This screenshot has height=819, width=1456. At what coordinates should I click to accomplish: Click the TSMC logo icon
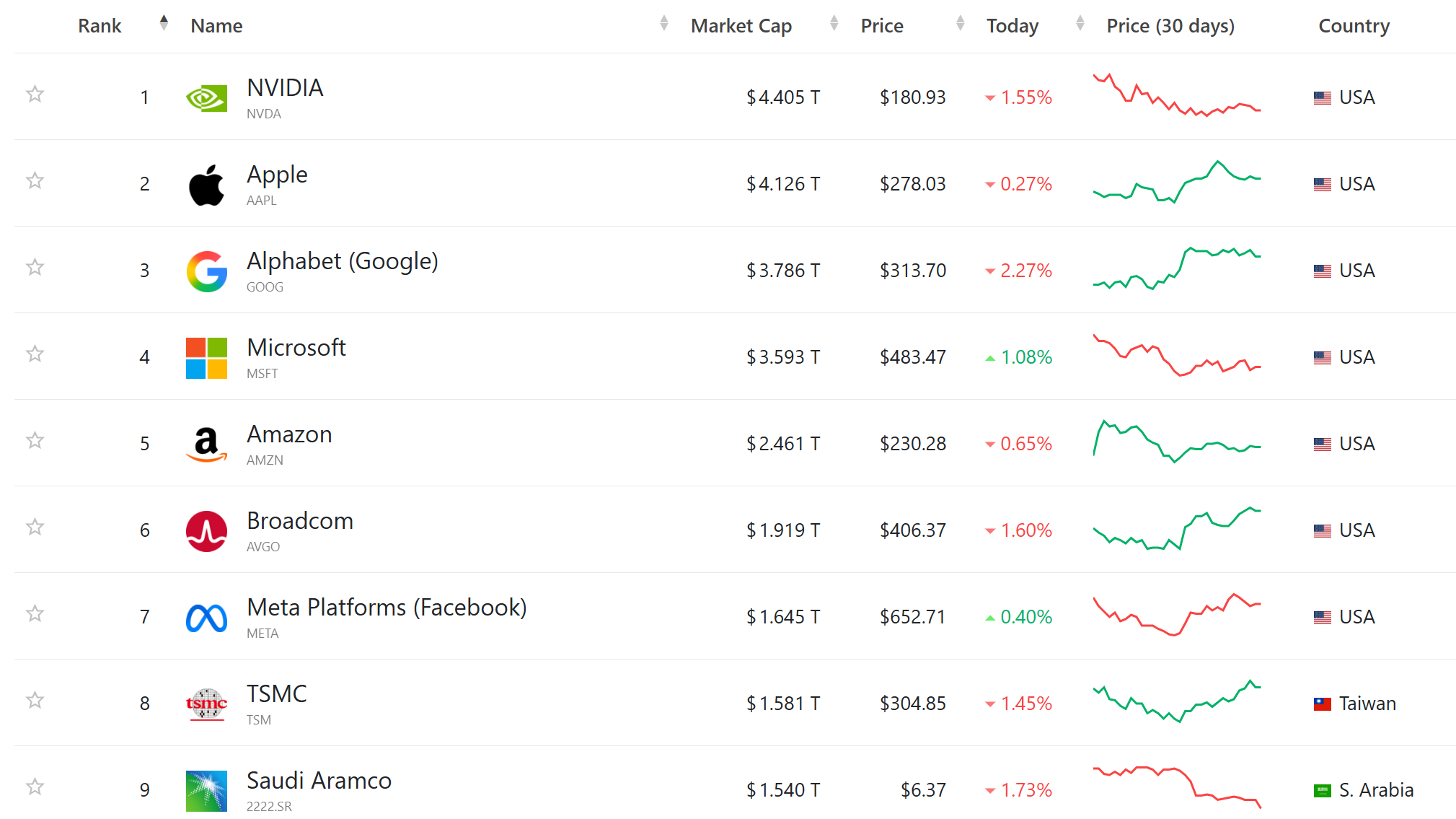[x=206, y=704]
